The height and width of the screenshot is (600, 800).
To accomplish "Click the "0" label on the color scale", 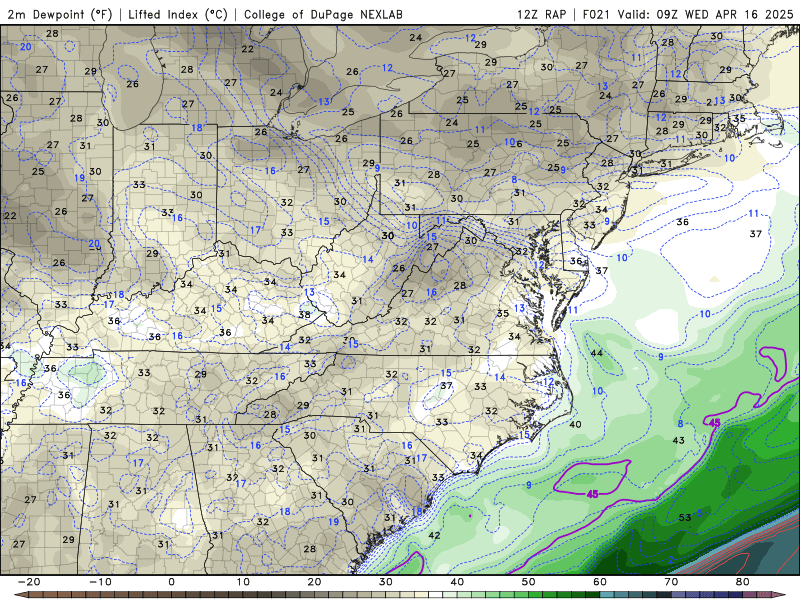I will coord(171,582).
